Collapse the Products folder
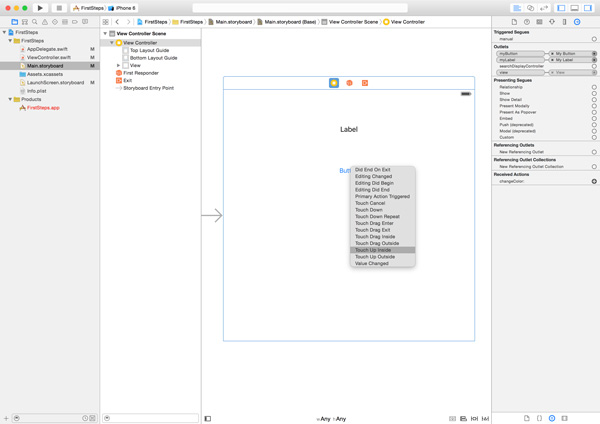Image resolution: width=600 pixels, height=424 pixels. (11, 99)
